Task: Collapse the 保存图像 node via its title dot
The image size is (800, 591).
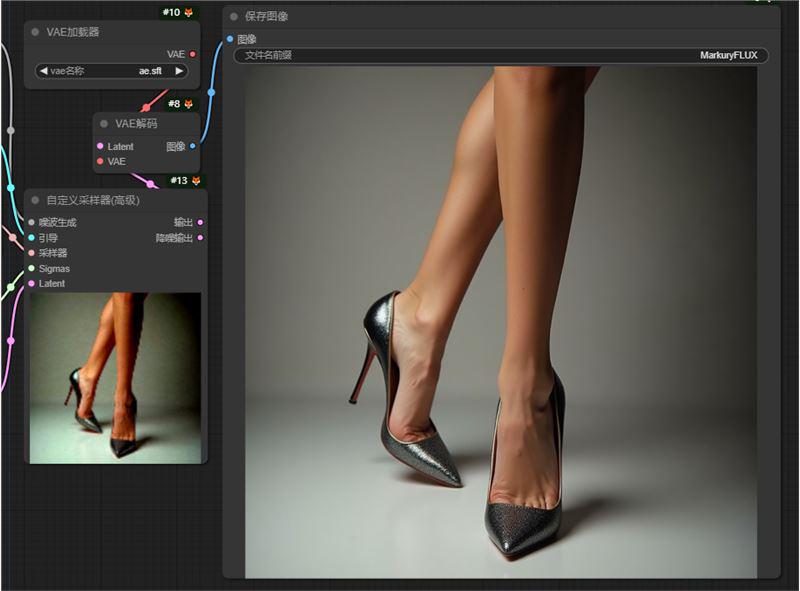Action: pos(234,16)
